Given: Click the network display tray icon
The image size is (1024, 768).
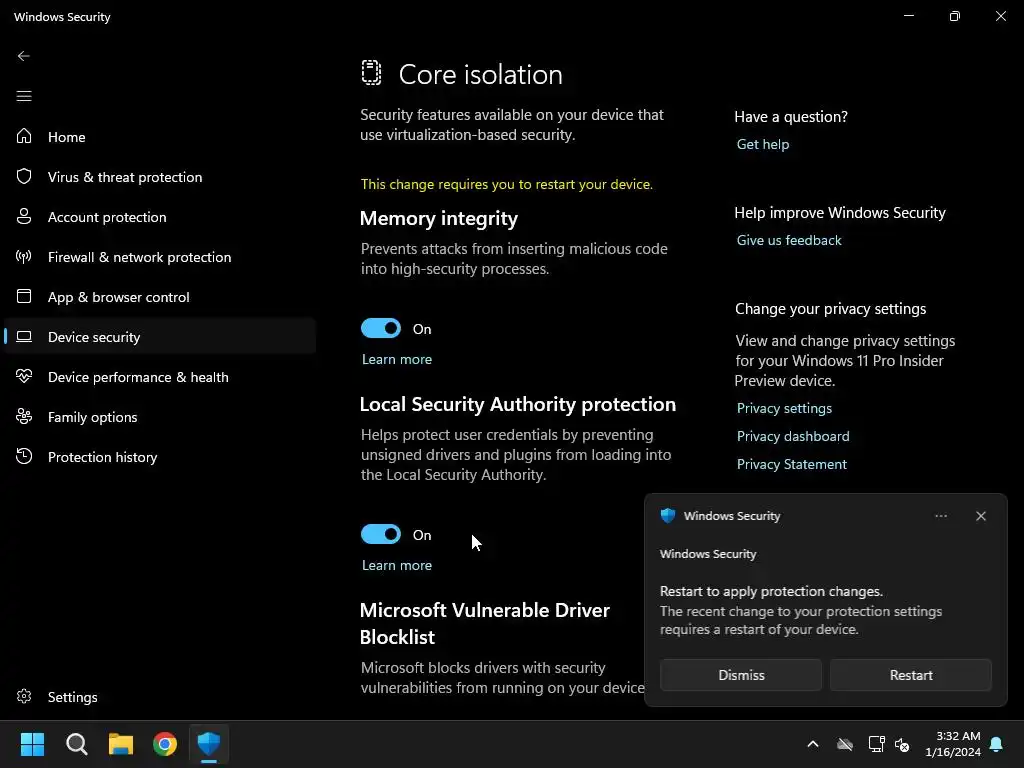Looking at the screenshot, I should (876, 744).
